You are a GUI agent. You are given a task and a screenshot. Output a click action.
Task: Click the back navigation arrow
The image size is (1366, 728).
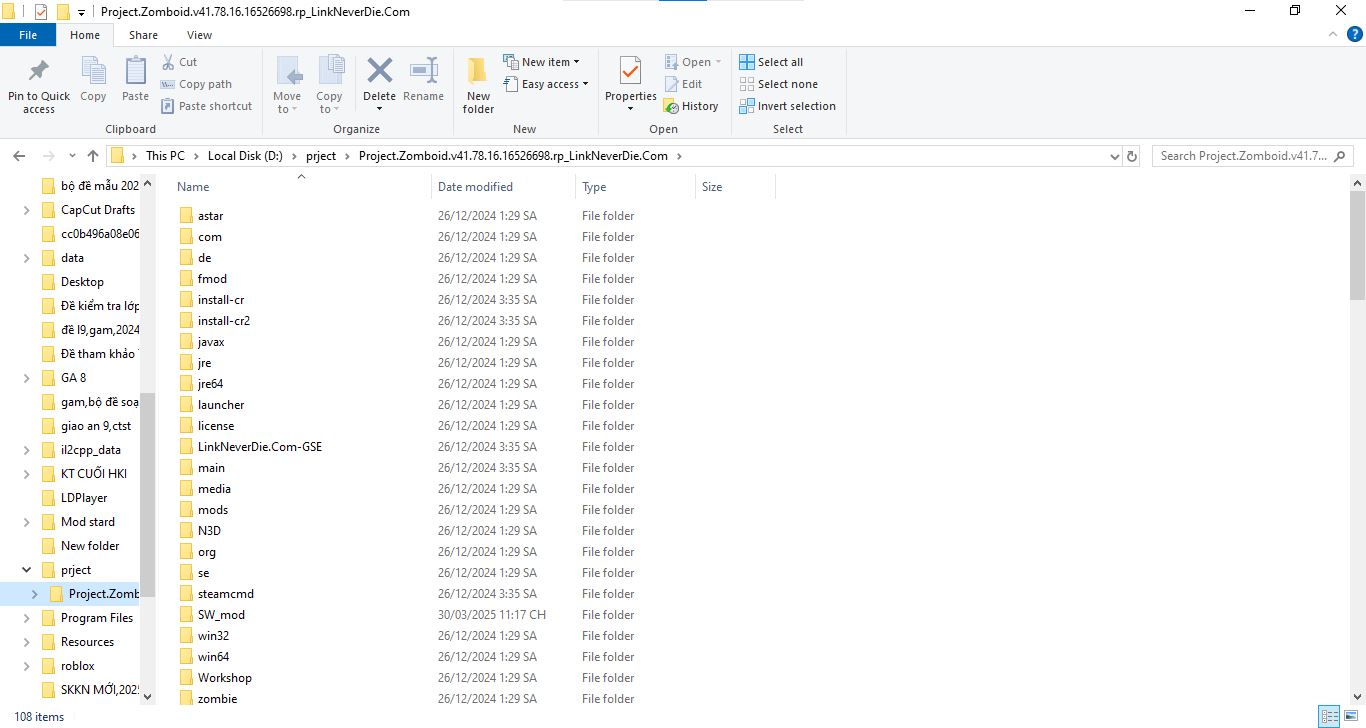tap(18, 155)
